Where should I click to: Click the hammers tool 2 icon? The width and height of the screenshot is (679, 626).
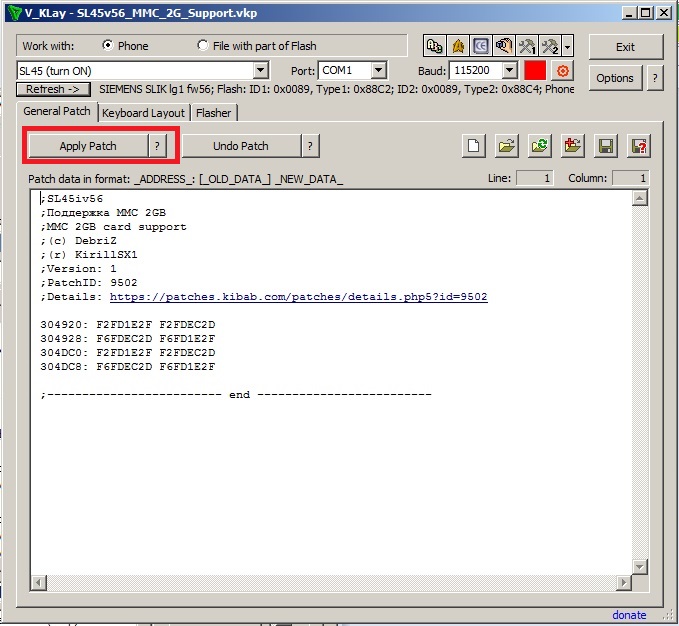549,46
